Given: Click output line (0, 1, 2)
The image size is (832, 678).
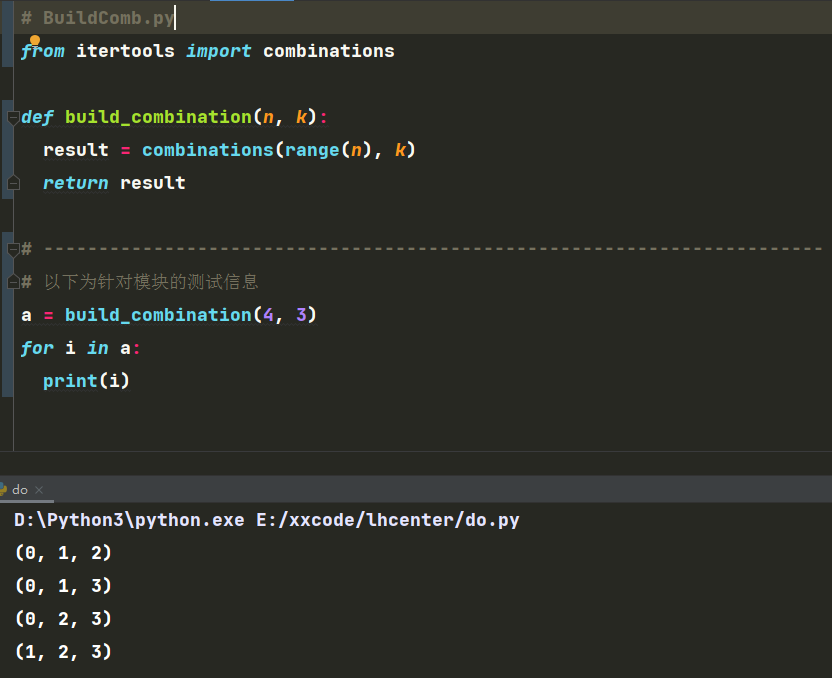Looking at the screenshot, I should tap(63, 553).
